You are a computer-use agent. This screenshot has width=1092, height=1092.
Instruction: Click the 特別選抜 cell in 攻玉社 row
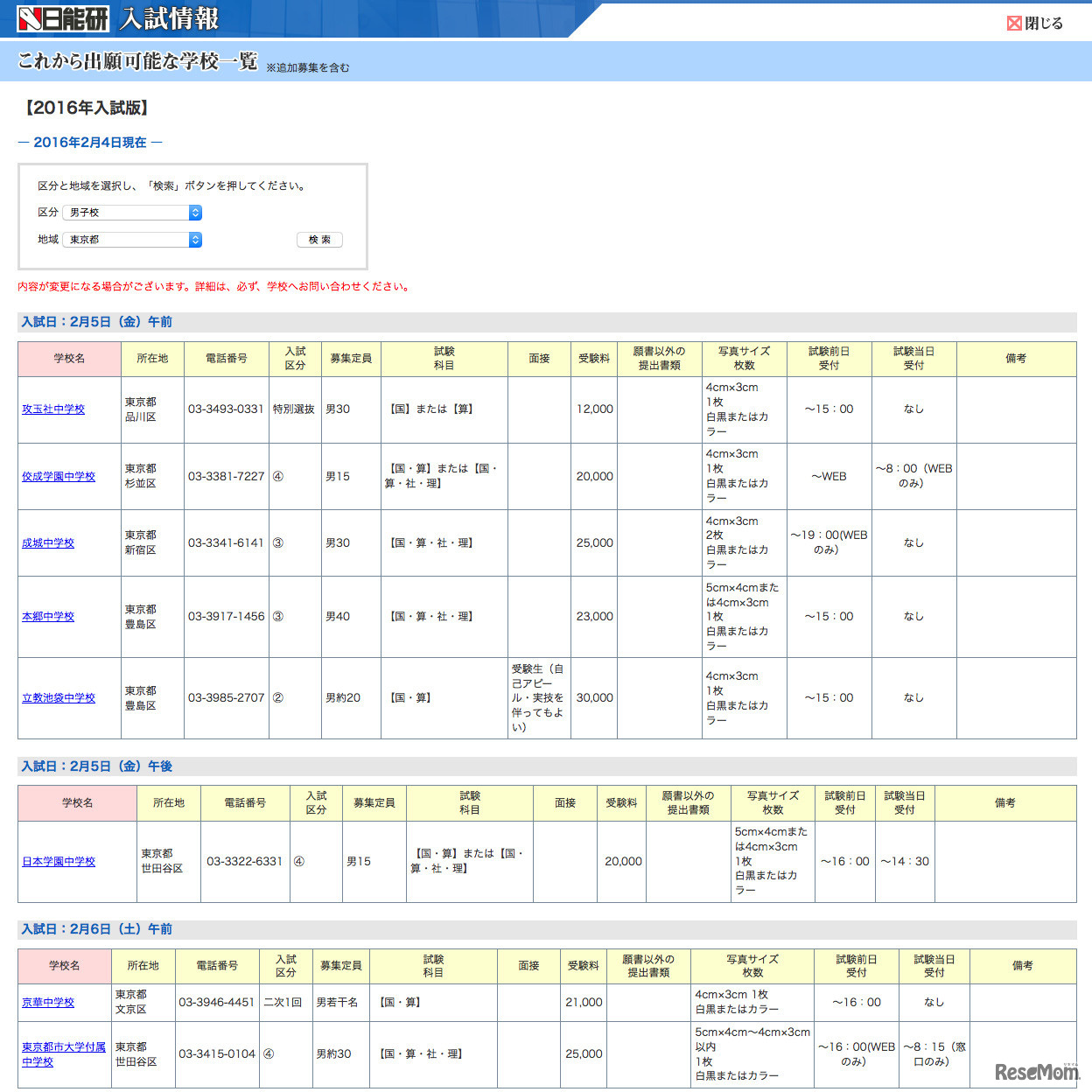294,409
